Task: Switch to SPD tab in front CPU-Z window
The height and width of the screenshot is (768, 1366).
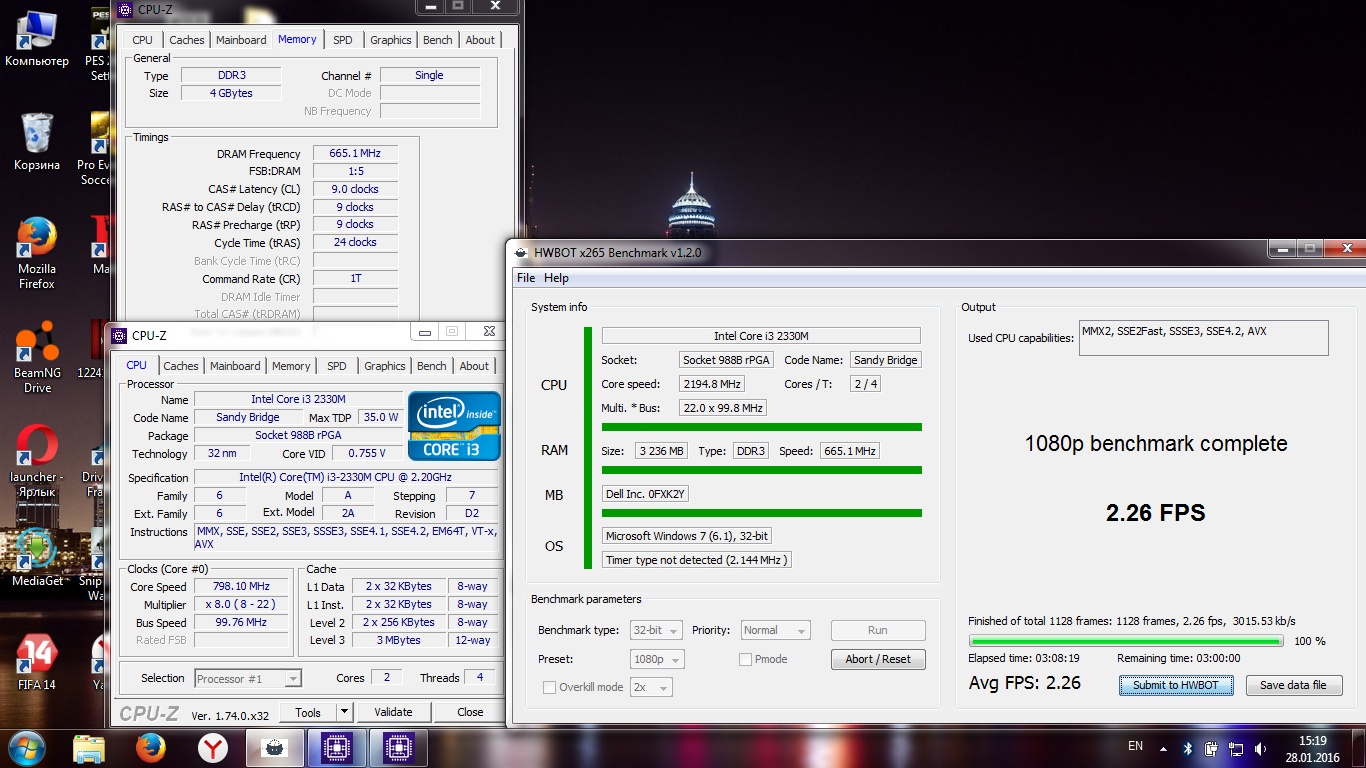Action: pos(337,366)
